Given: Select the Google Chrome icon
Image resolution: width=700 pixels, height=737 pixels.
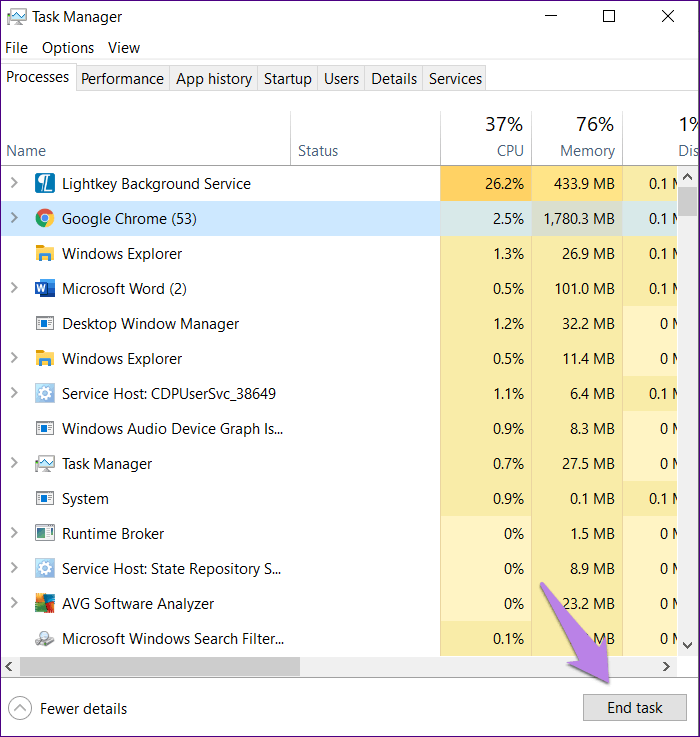Looking at the screenshot, I should coord(45,219).
